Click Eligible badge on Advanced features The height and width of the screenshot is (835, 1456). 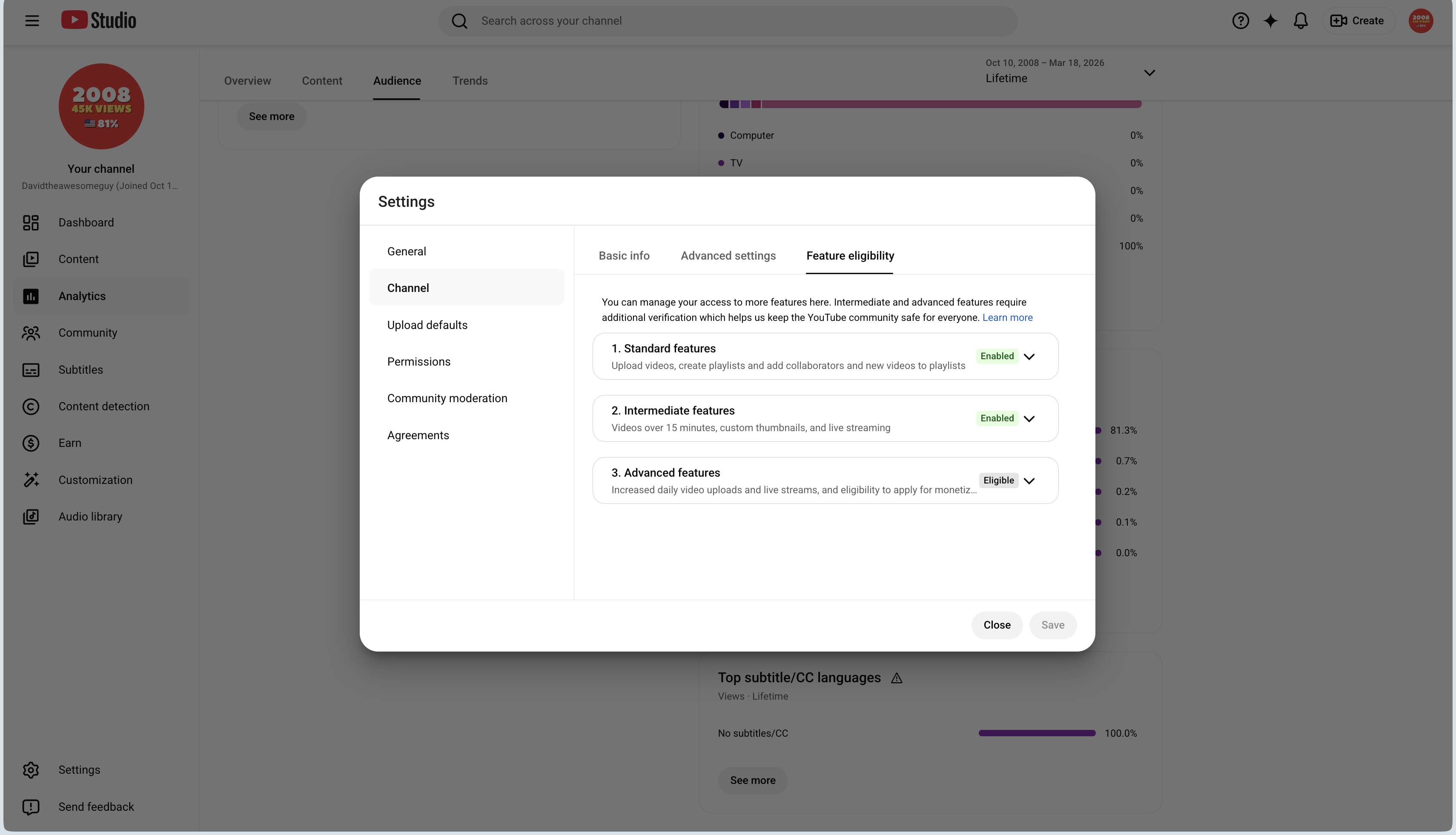pos(998,480)
